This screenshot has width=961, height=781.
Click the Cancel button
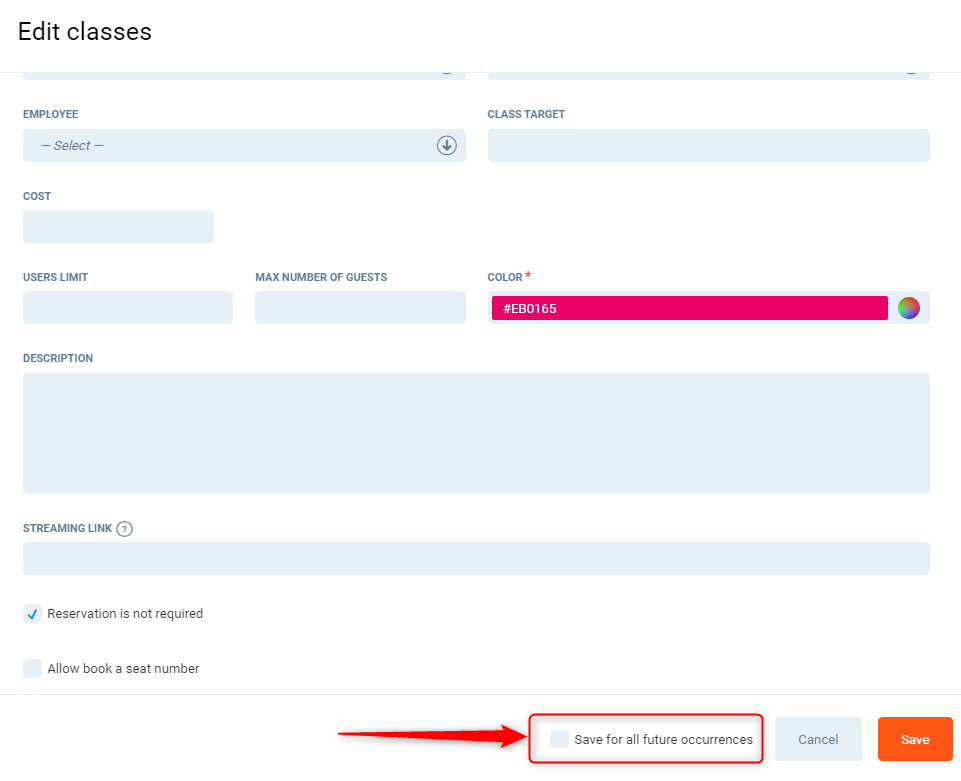point(818,739)
